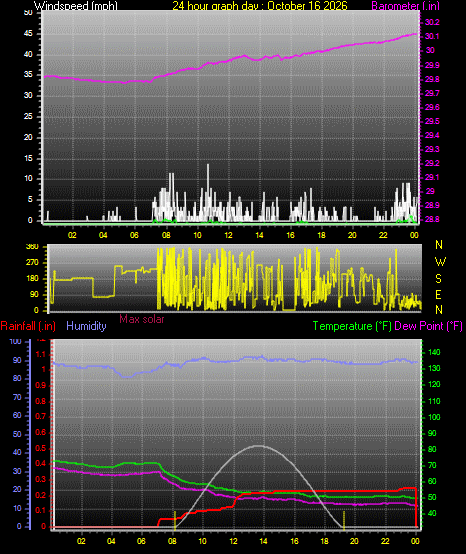Click the 5 value on windspeed axis
Screen dimensions: 466x554
coord(30,200)
